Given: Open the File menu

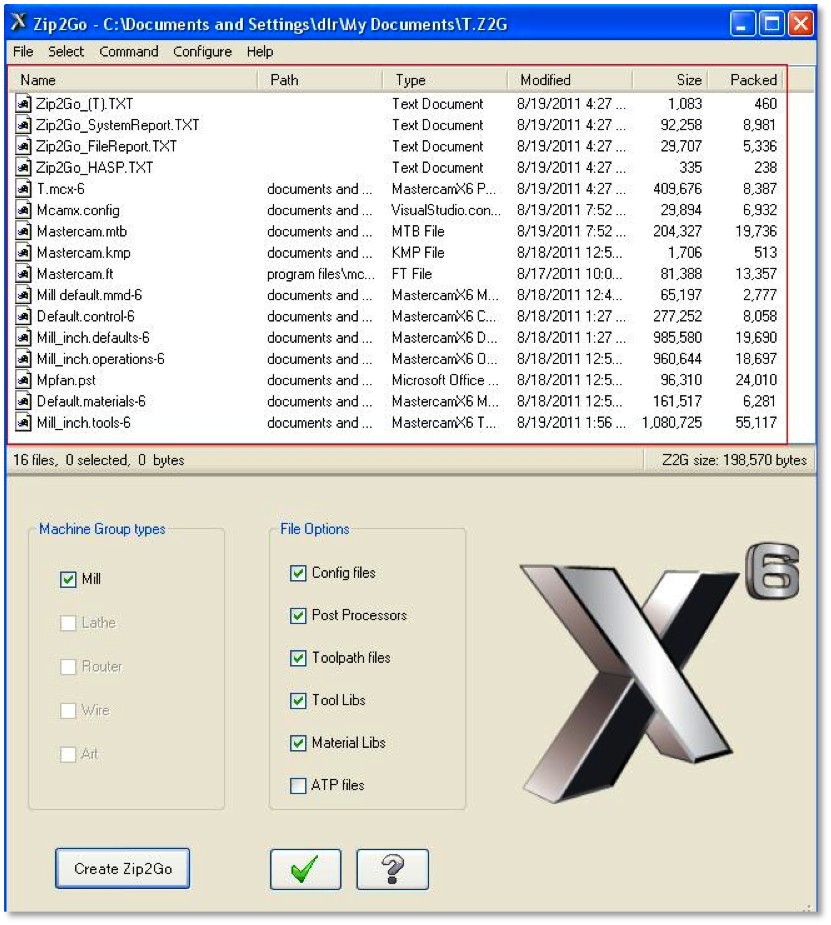Looking at the screenshot, I should 23,52.
